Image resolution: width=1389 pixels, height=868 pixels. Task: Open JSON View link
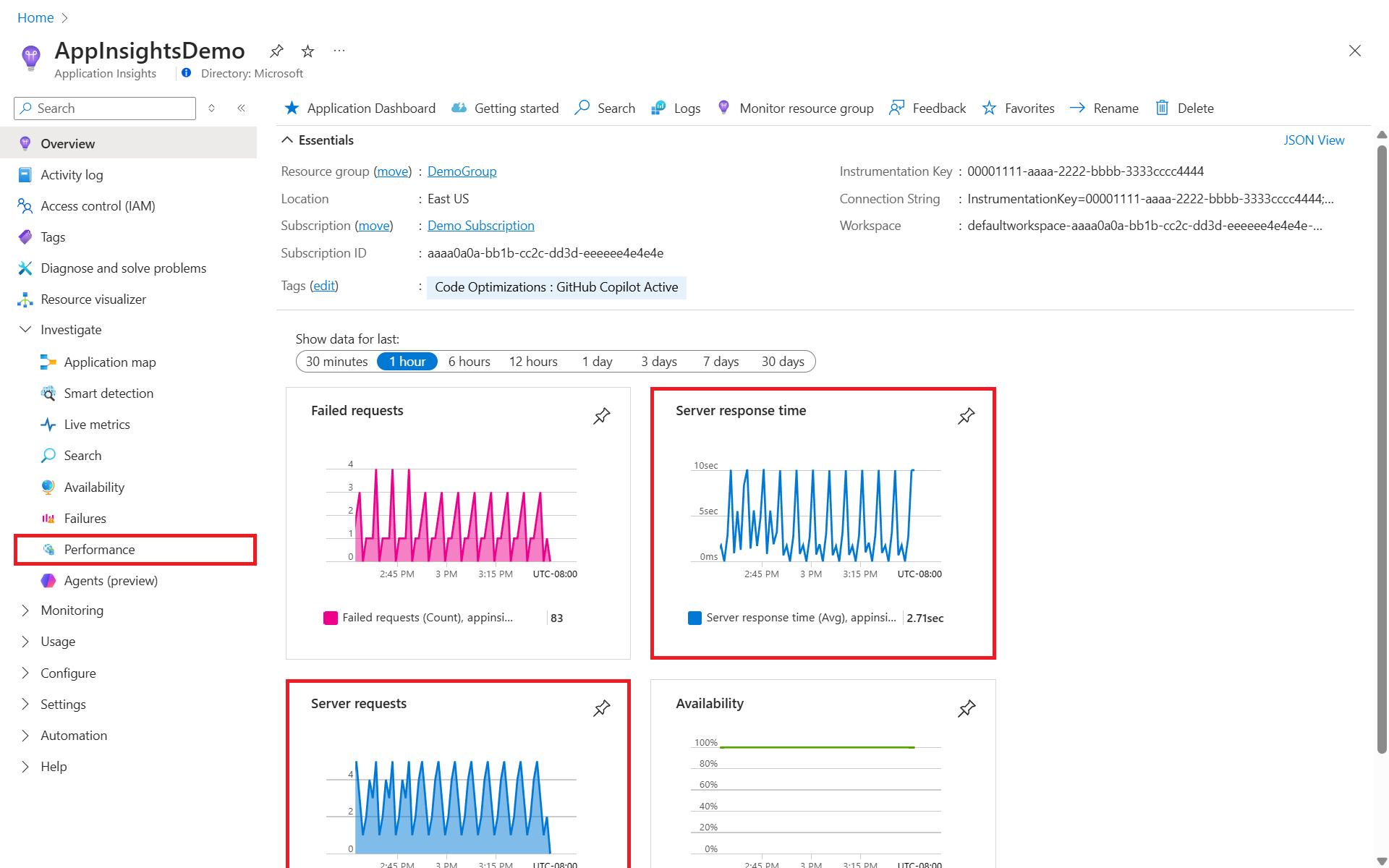tap(1314, 140)
